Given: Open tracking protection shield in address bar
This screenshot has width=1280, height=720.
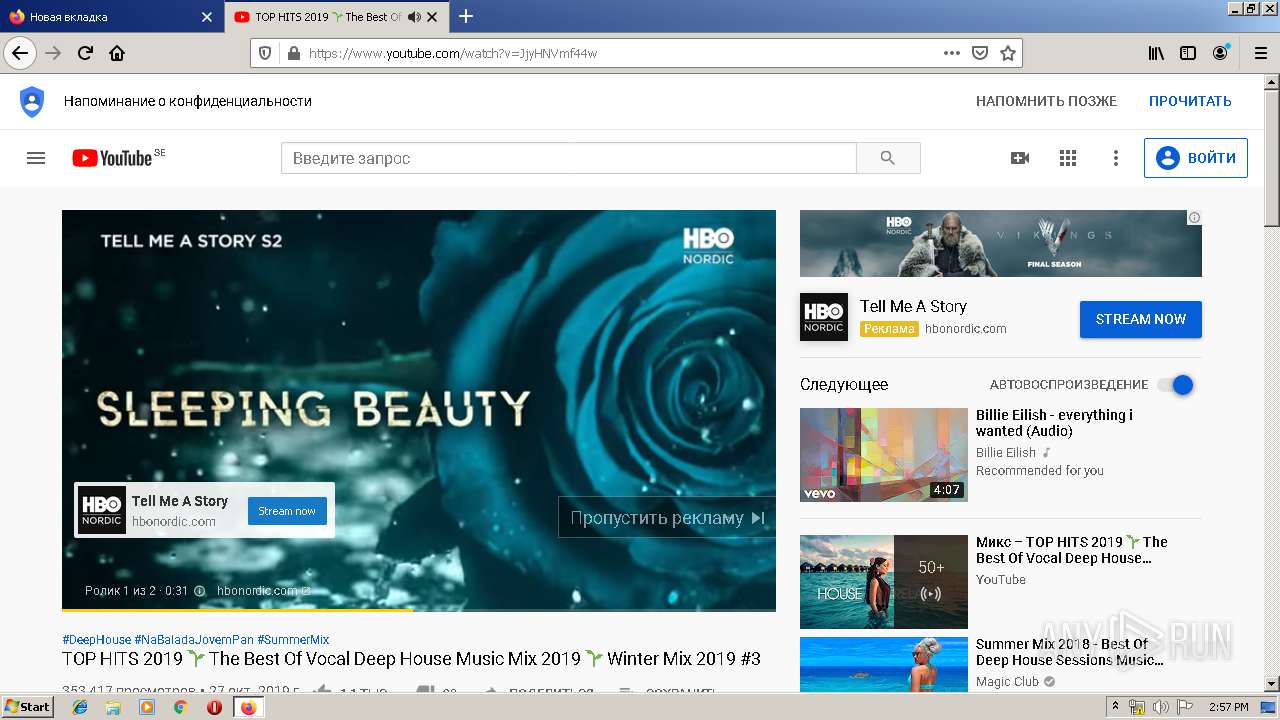Looking at the screenshot, I should click(x=265, y=53).
